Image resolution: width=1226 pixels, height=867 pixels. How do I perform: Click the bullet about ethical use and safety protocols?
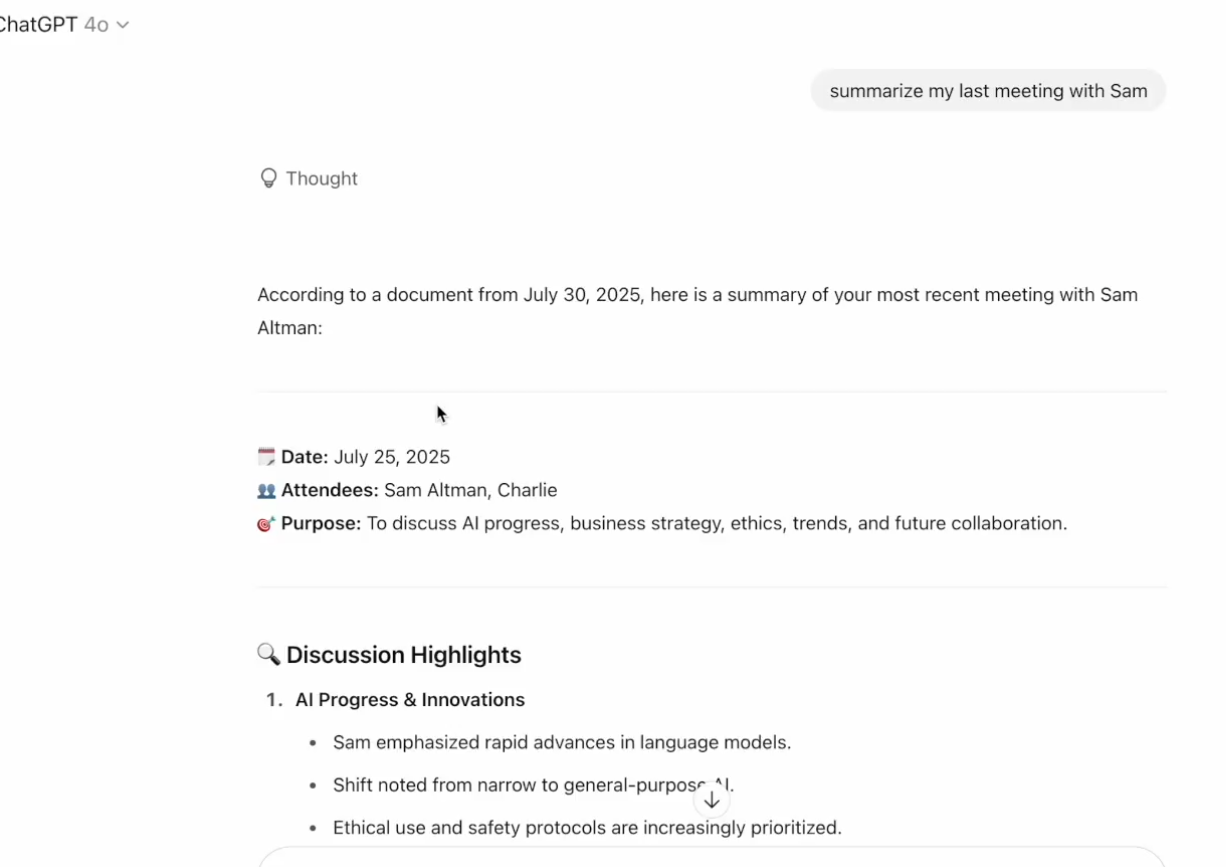coord(587,828)
